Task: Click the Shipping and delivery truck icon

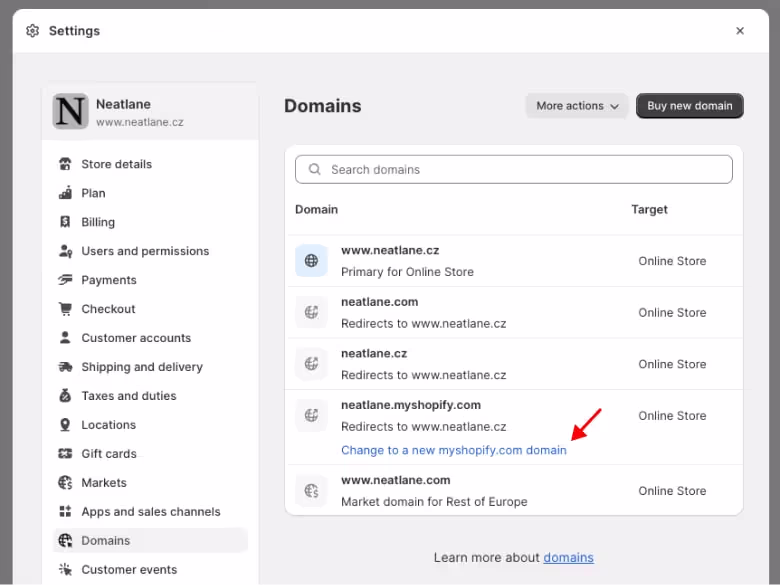Action: click(65, 367)
